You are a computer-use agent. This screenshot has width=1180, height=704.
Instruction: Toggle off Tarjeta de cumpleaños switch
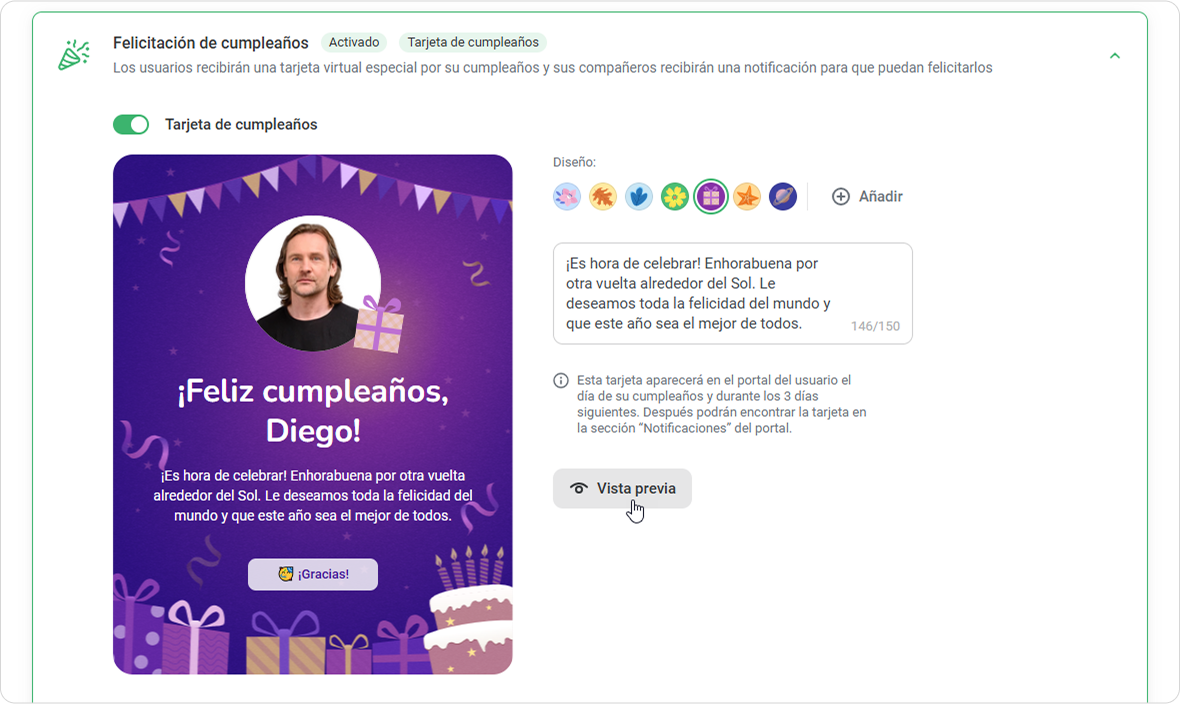(x=131, y=124)
